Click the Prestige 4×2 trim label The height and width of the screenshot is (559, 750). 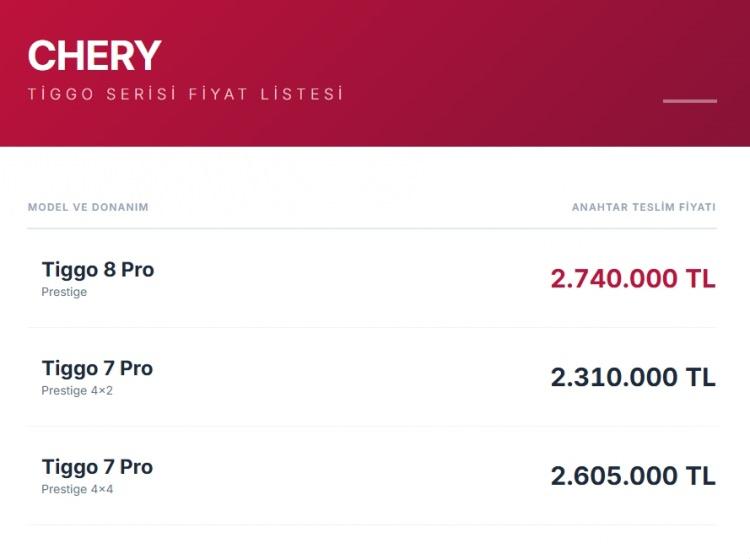[x=77, y=391]
